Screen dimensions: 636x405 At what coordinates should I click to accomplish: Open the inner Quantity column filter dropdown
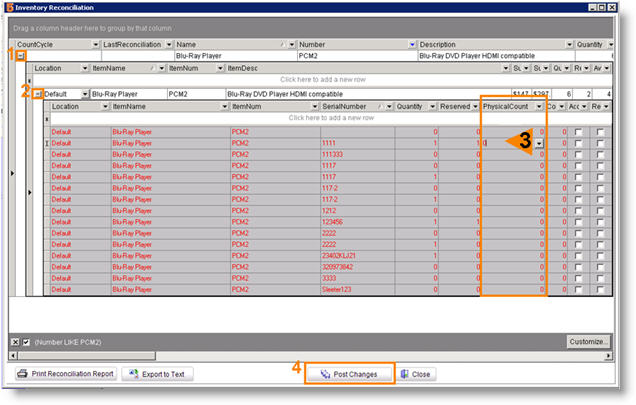[432, 107]
